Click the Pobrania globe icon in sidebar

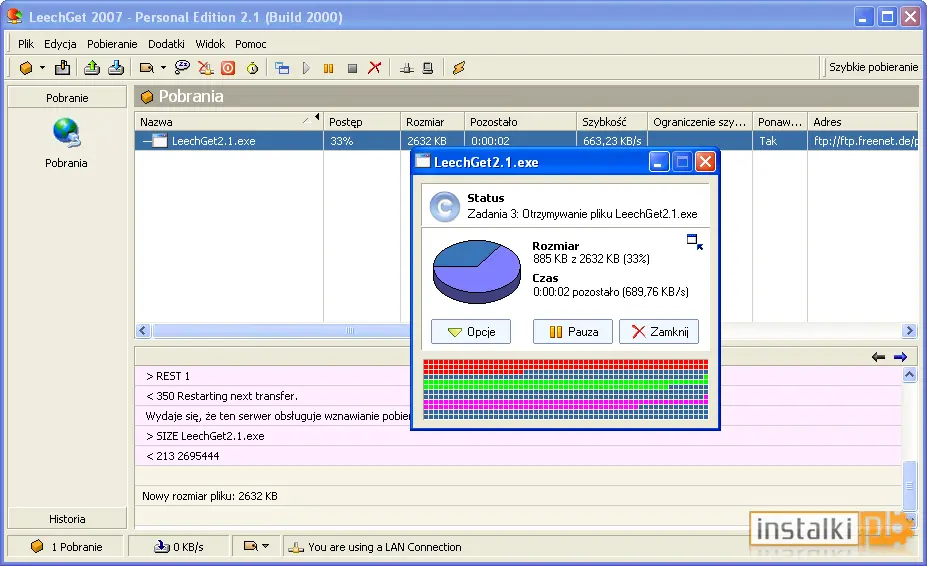pos(66,132)
